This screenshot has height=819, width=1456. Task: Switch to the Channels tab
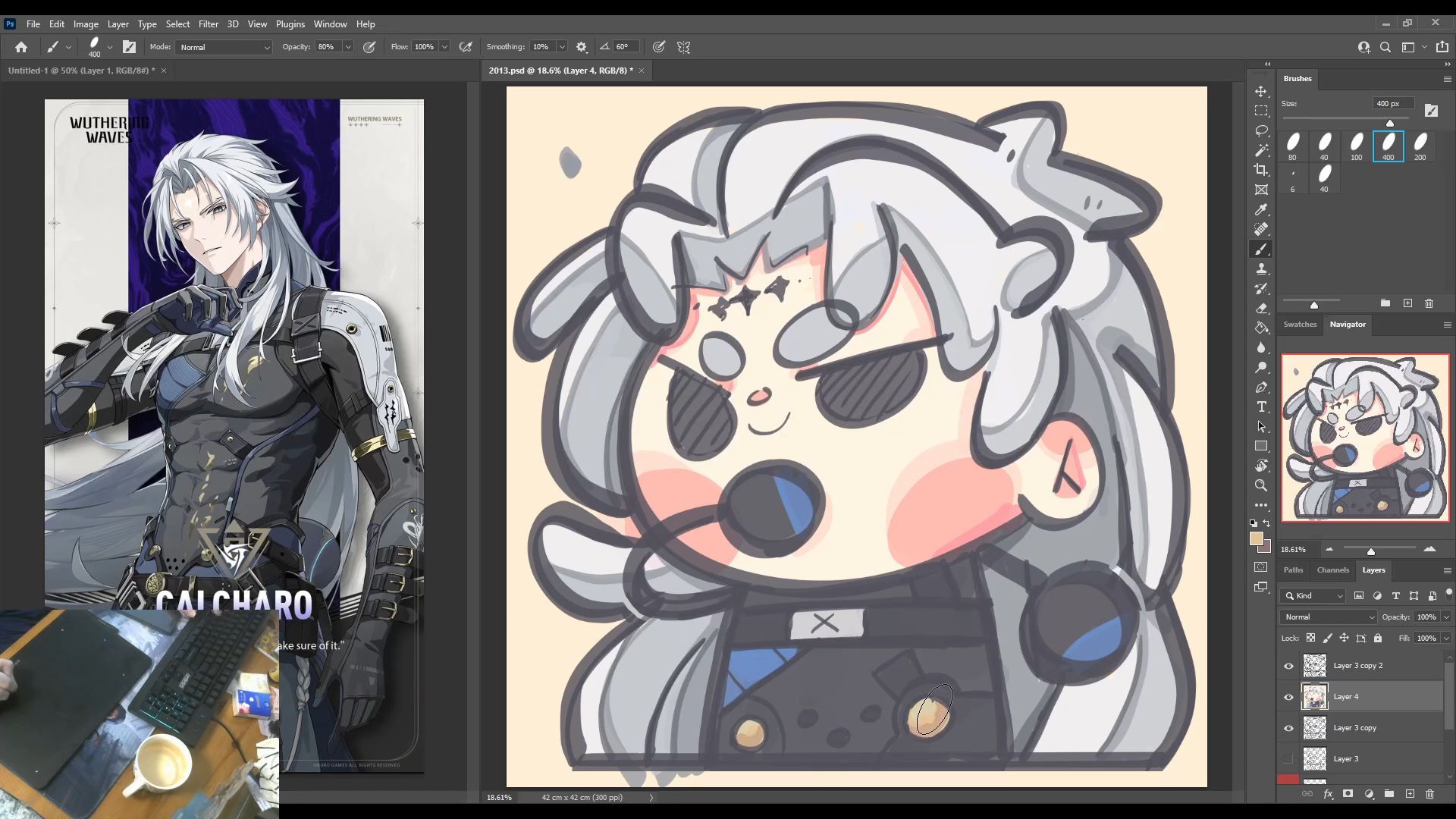point(1332,570)
